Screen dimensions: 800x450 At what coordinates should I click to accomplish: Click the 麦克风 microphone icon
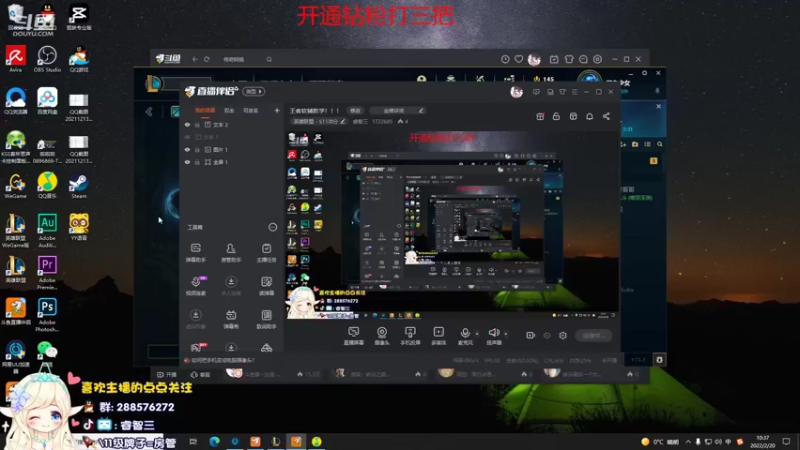pos(465,335)
